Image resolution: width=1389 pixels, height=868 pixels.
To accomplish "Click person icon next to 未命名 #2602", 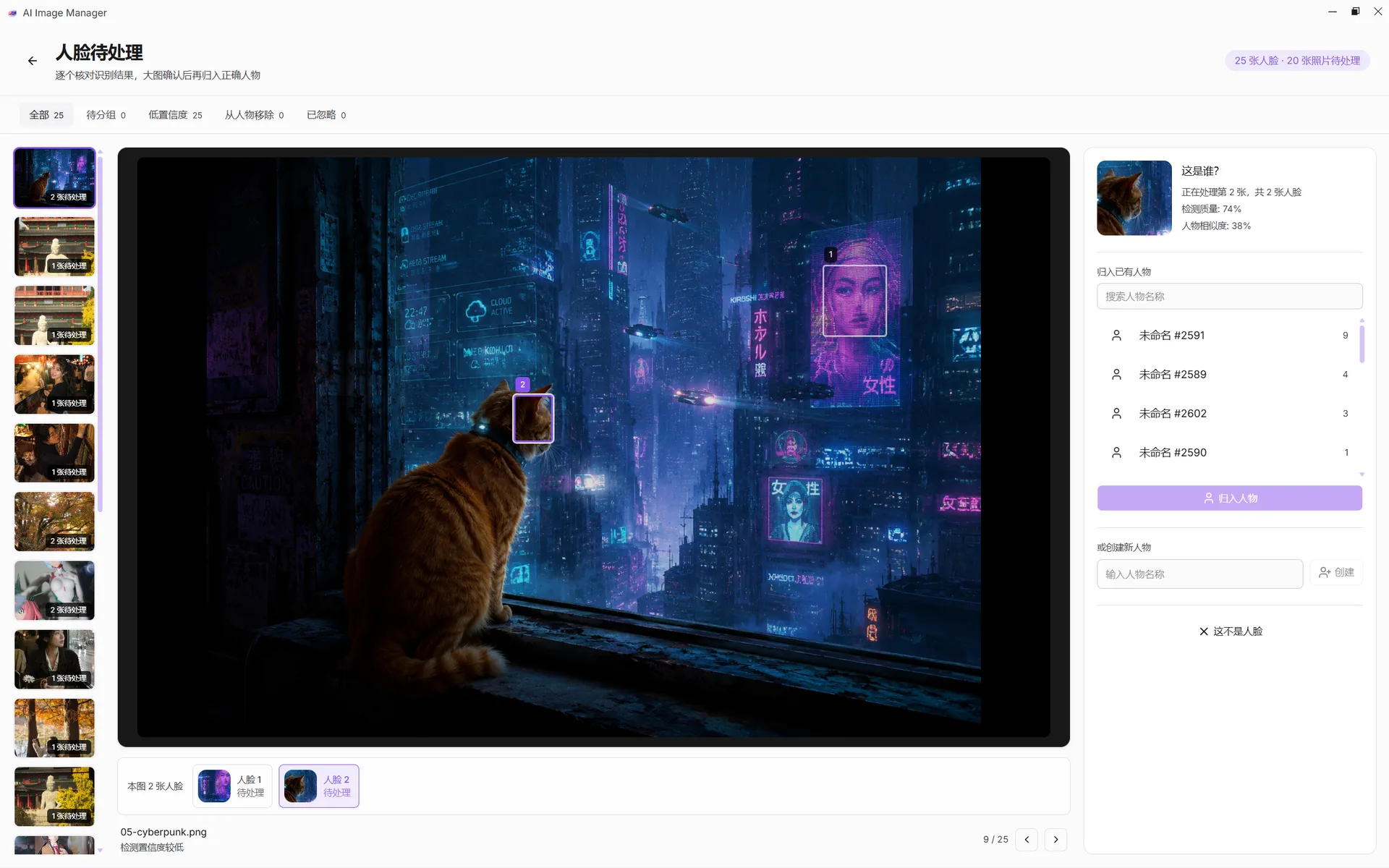I will coord(1116,414).
